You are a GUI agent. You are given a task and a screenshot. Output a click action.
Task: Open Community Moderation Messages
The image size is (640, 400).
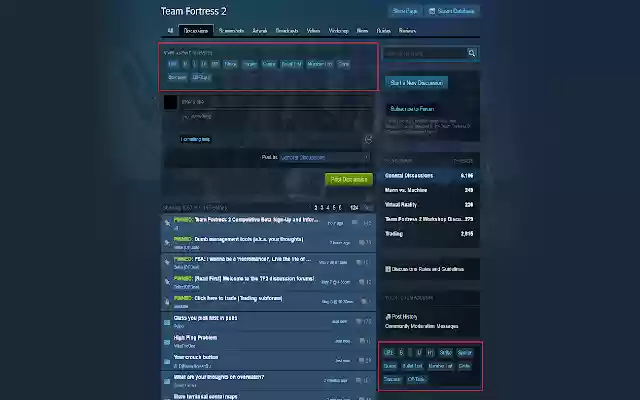[421, 326]
